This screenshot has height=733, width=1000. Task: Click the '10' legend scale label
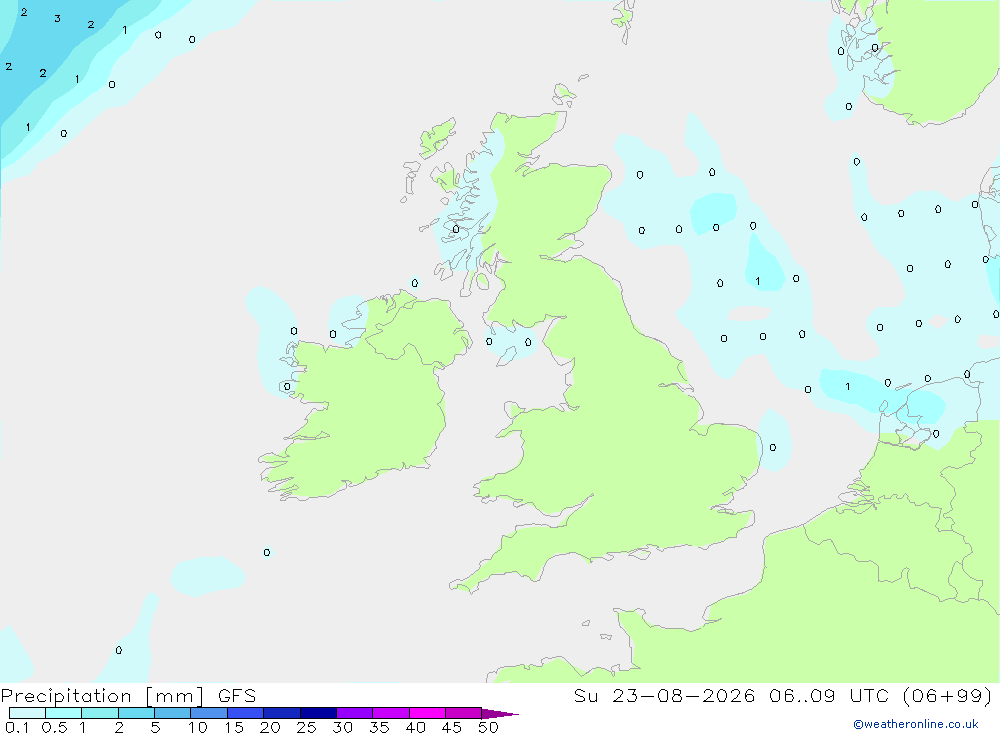[x=198, y=727]
